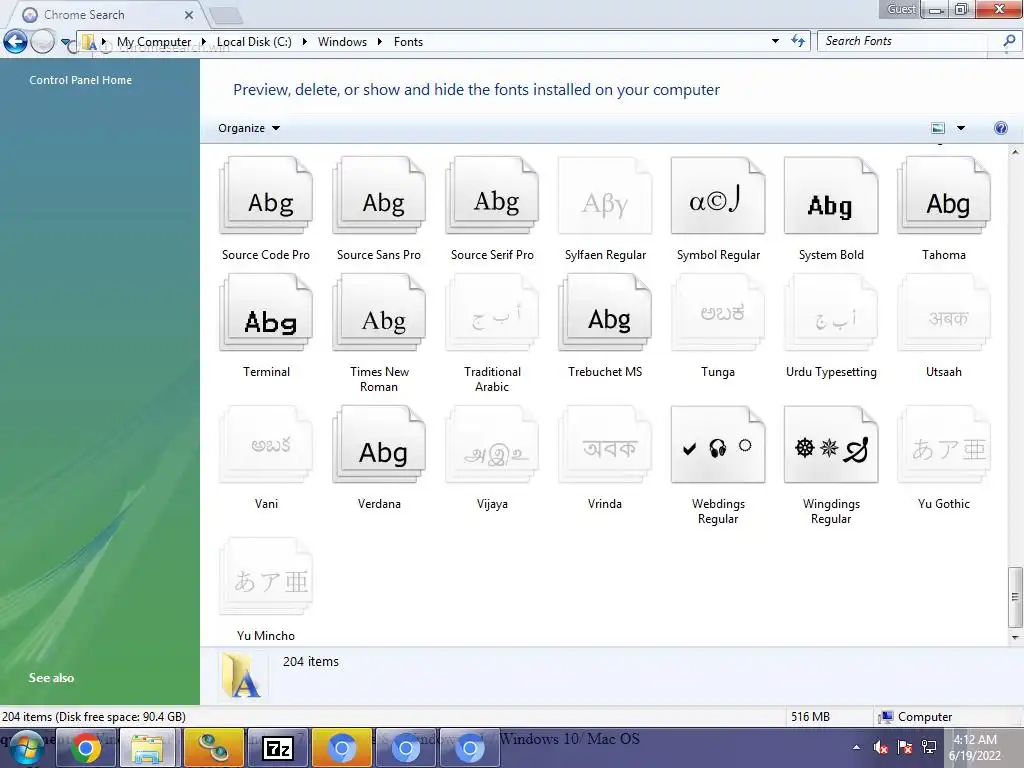Select the Sylfaen Regular font icon
Screen dimensions: 1024x768
[605, 195]
